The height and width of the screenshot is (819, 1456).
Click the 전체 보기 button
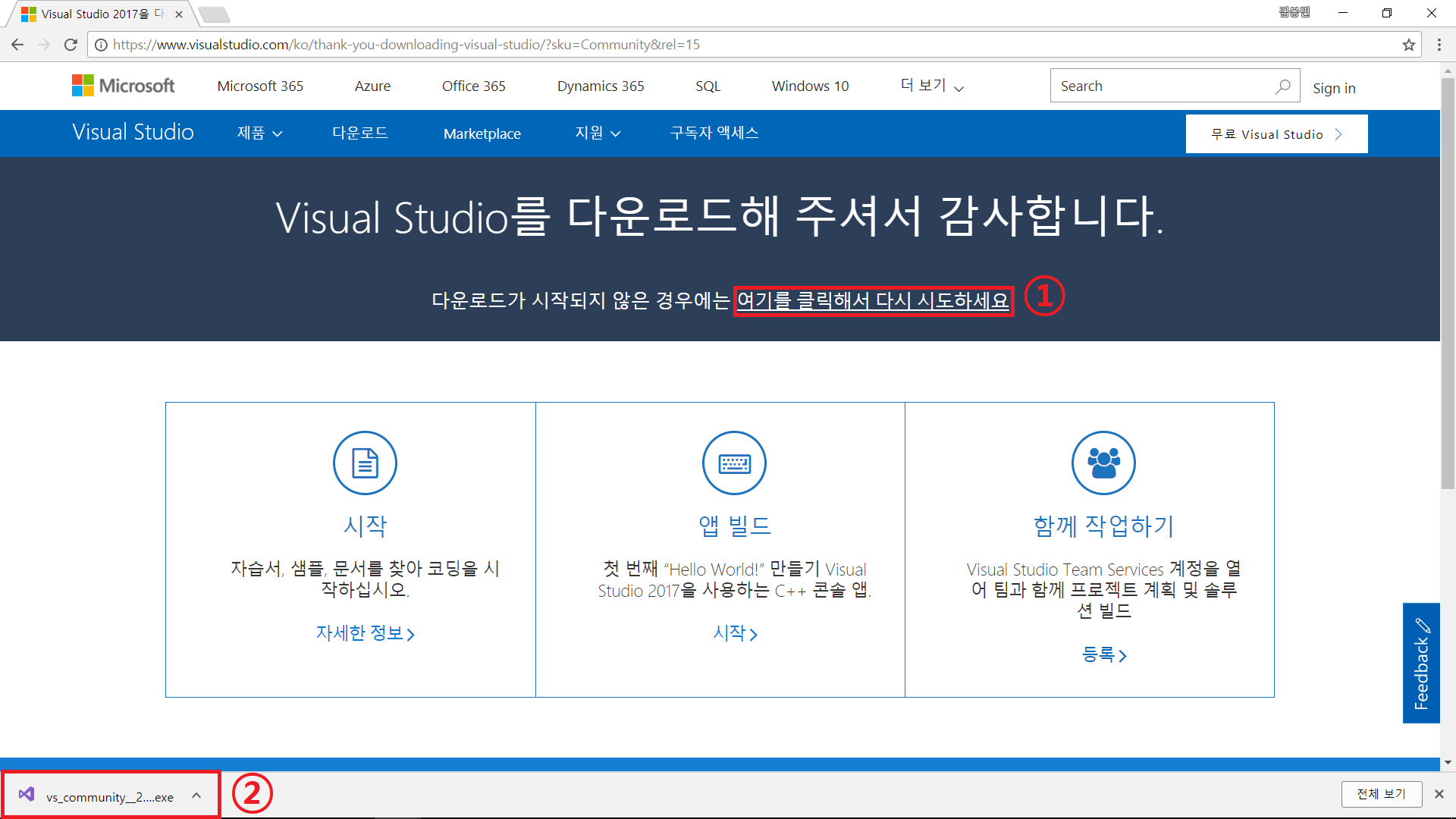pyautogui.click(x=1381, y=794)
